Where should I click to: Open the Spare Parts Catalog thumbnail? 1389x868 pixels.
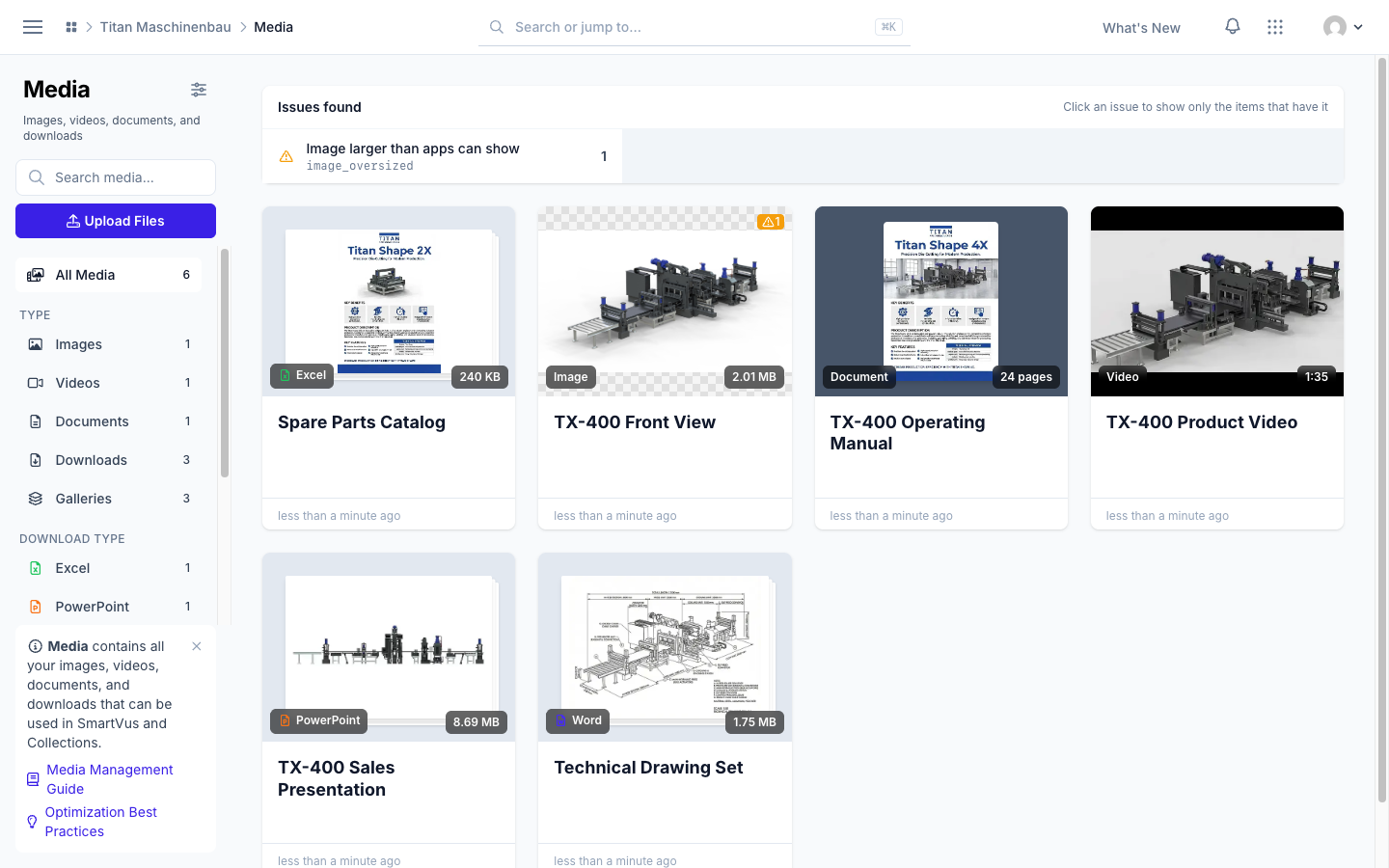click(x=389, y=301)
